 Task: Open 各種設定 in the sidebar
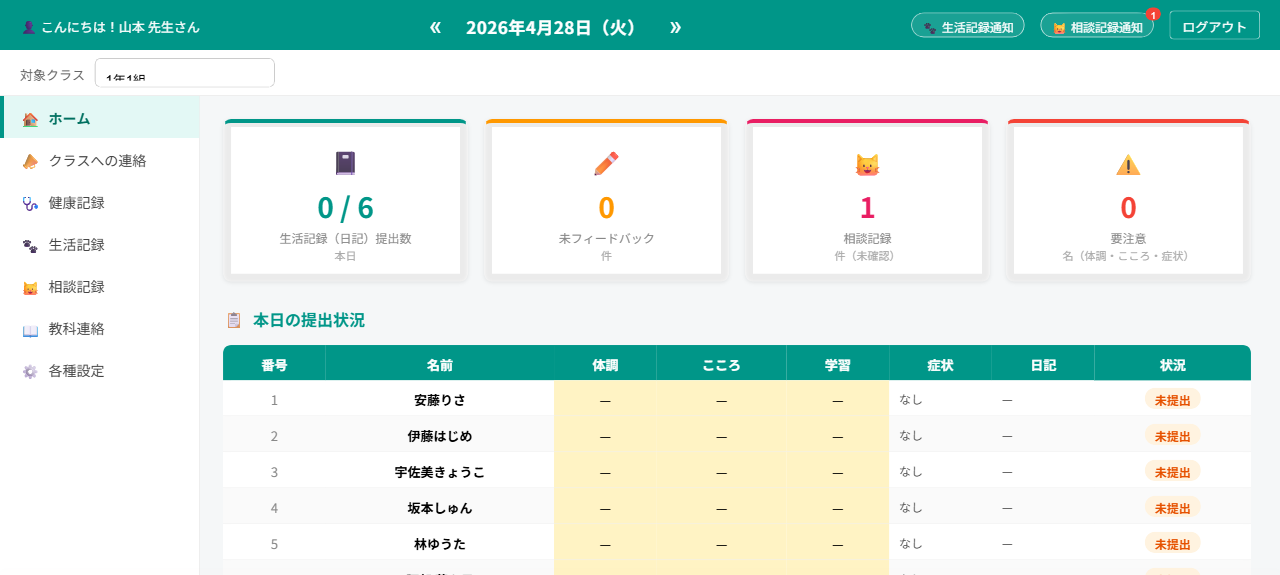coord(100,370)
